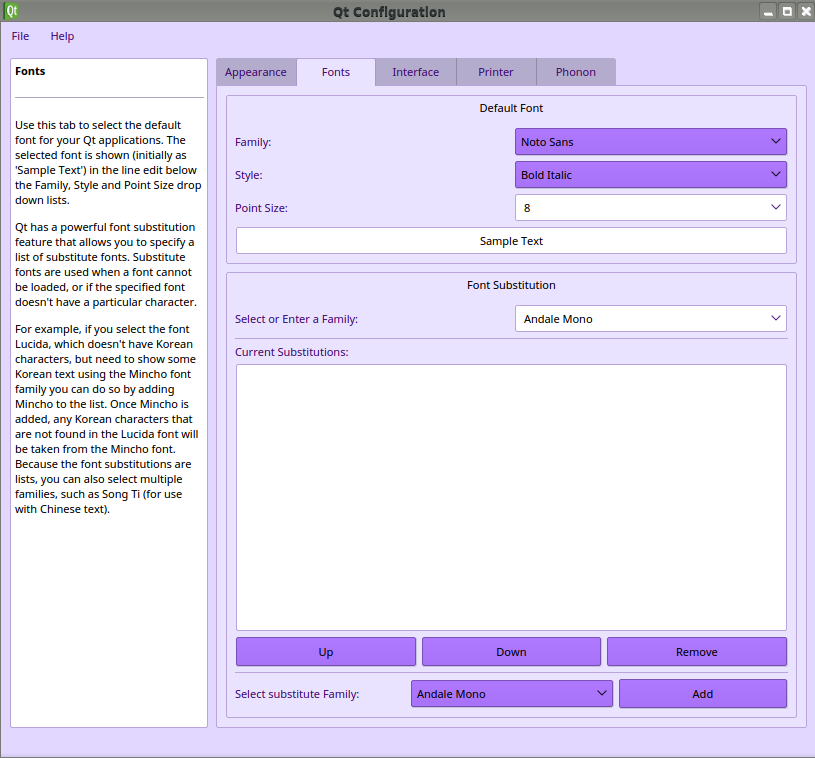
Task: Go to the Interface tab
Action: [x=415, y=72]
